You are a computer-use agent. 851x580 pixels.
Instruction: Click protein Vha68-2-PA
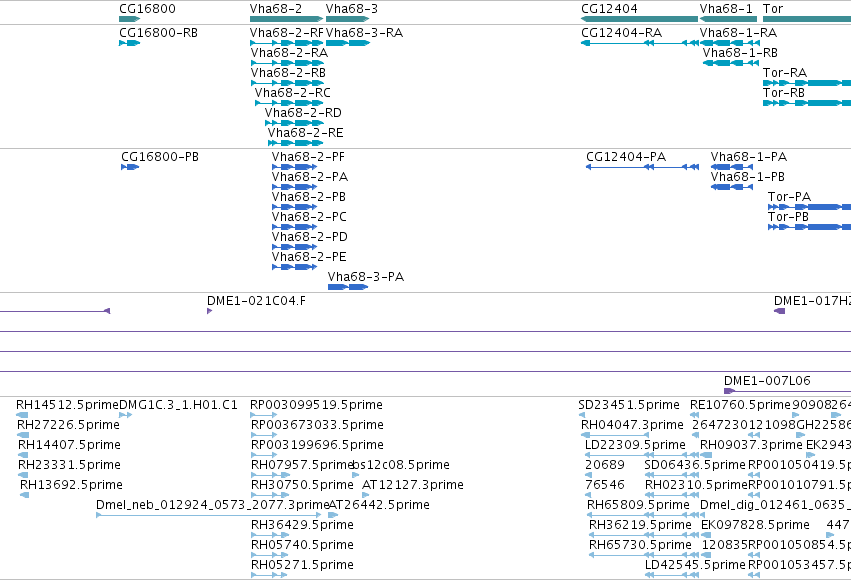pos(310,177)
